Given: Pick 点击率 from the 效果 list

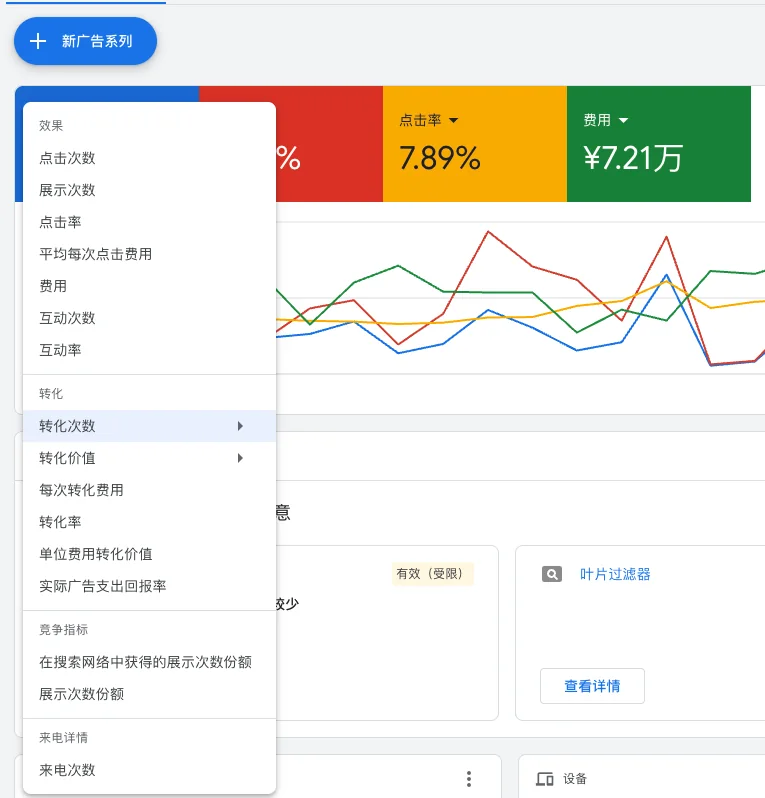Looking at the screenshot, I should tap(149, 222).
